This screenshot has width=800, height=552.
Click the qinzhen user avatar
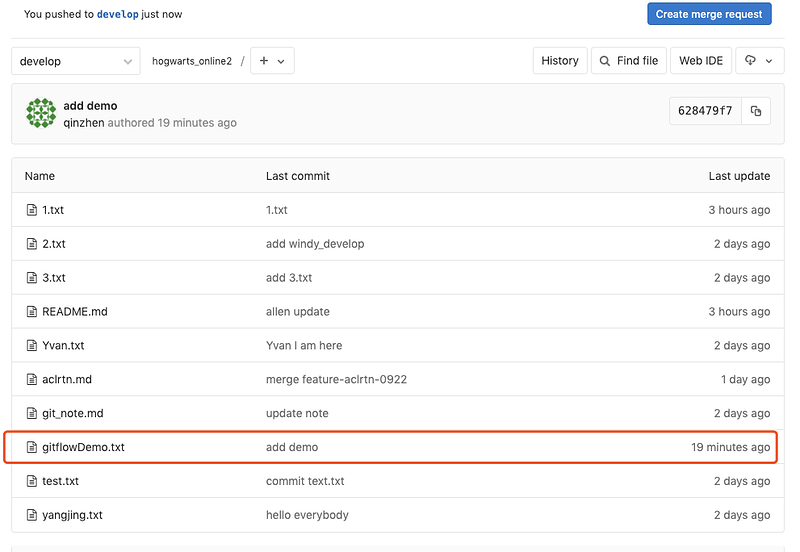(41, 113)
